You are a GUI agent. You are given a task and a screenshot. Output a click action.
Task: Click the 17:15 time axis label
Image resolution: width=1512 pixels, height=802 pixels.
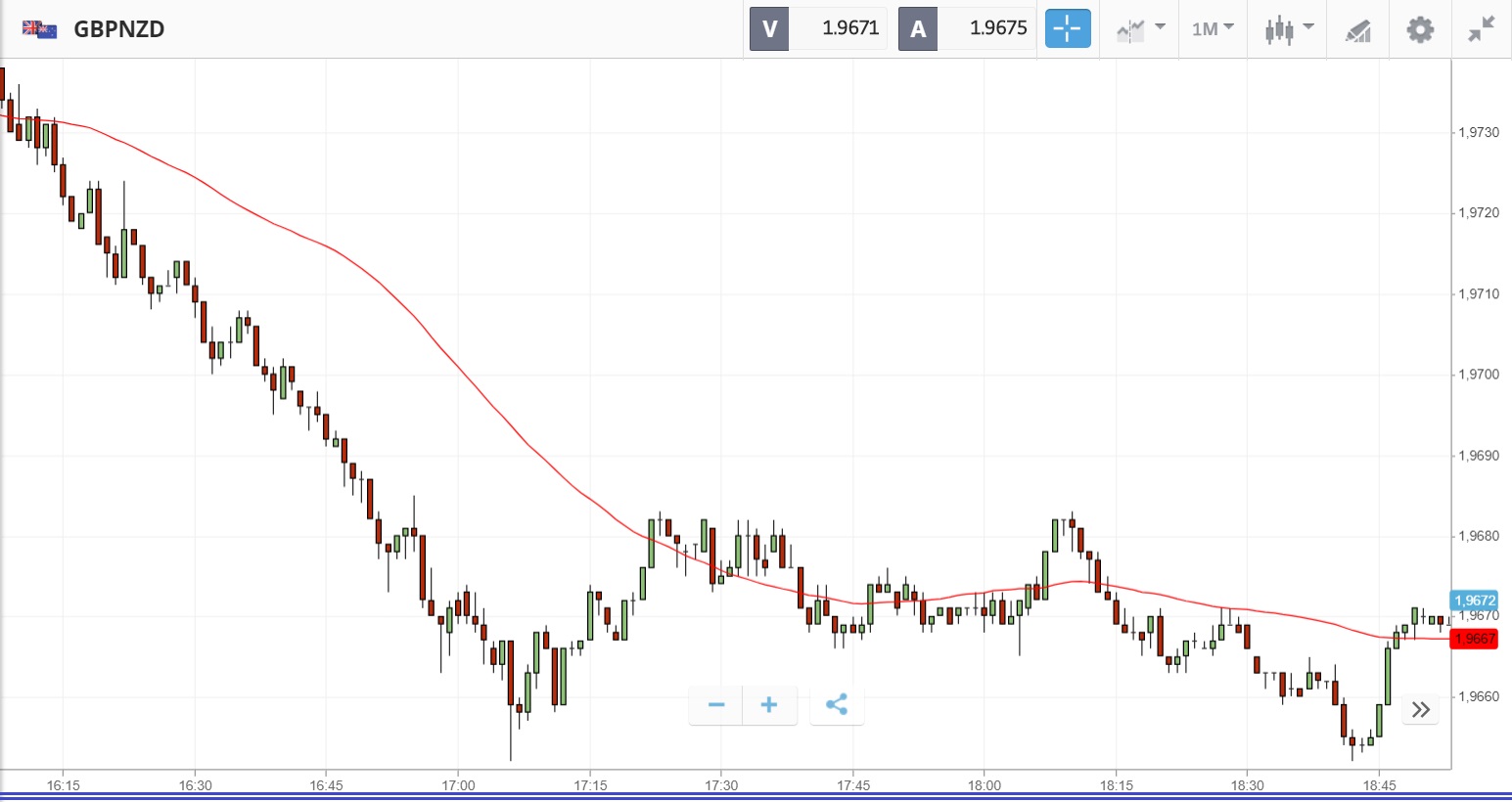pyautogui.click(x=590, y=785)
